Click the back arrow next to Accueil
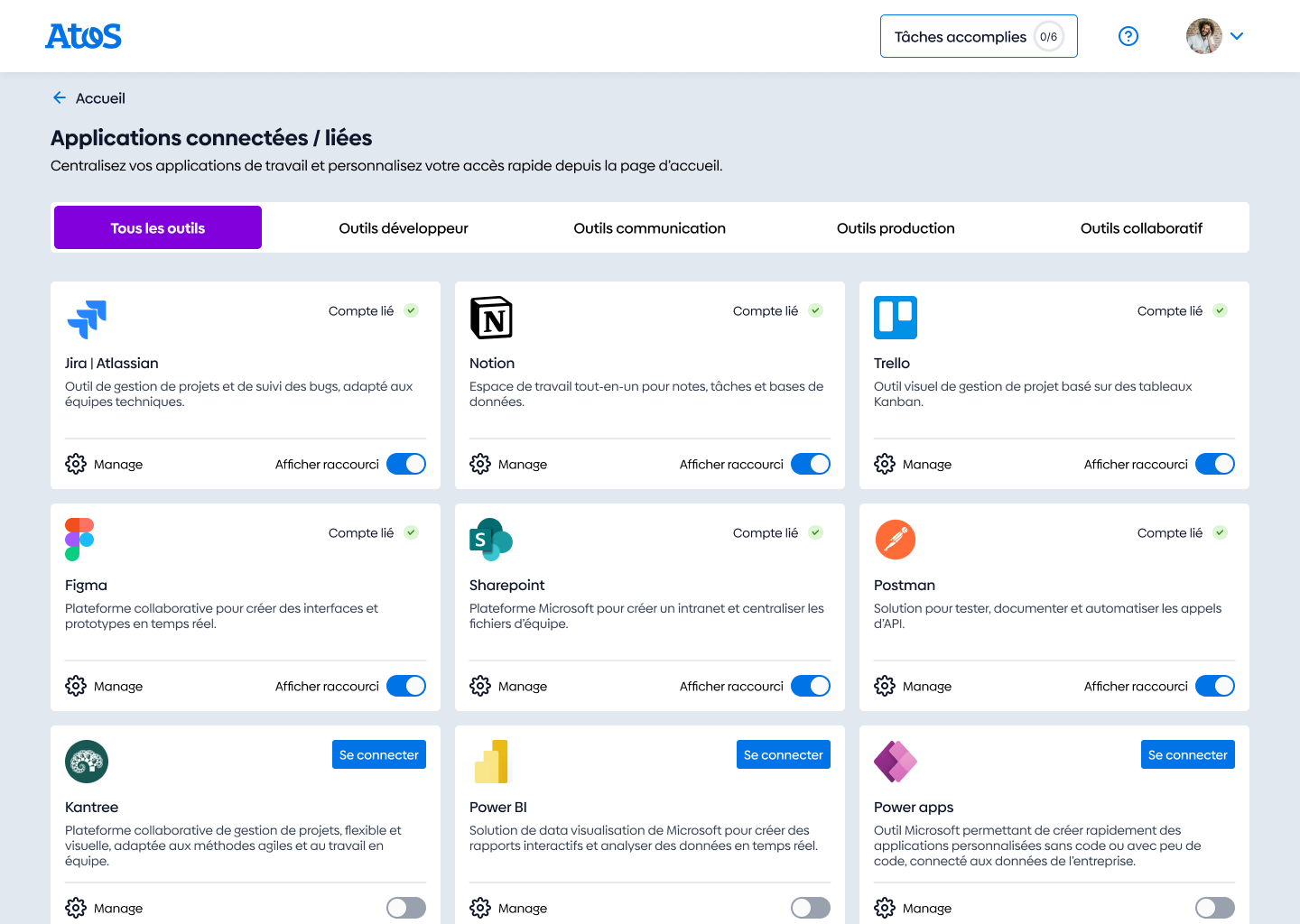Screen dimensions: 1300x924 click(x=60, y=97)
